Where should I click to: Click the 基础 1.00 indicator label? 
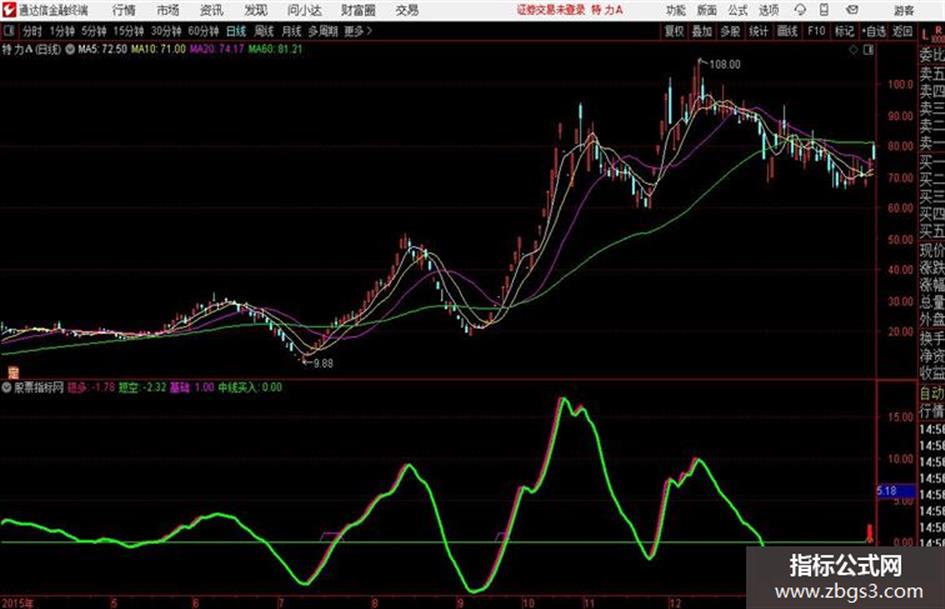coord(192,388)
